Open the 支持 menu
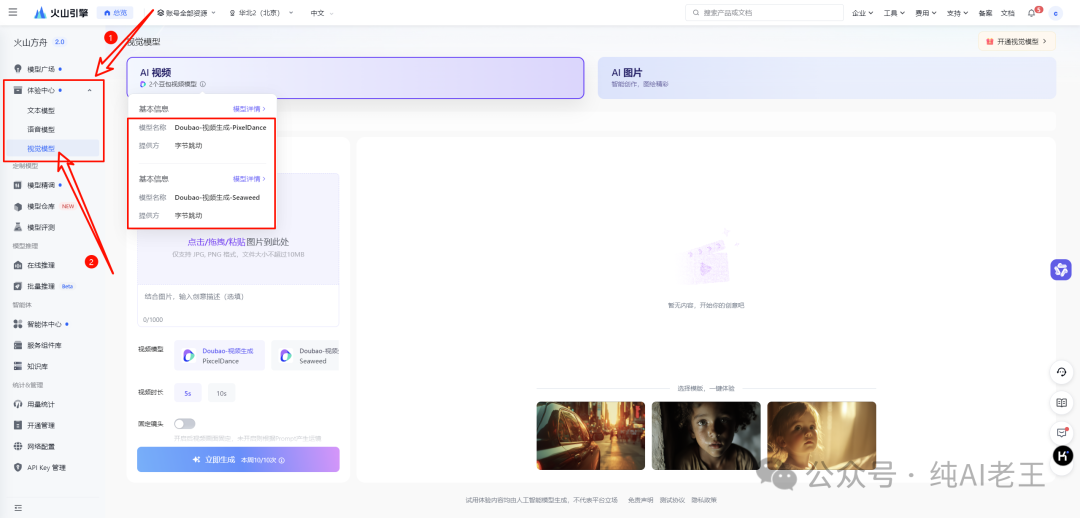Image resolution: width=1080 pixels, height=518 pixels. (957, 13)
